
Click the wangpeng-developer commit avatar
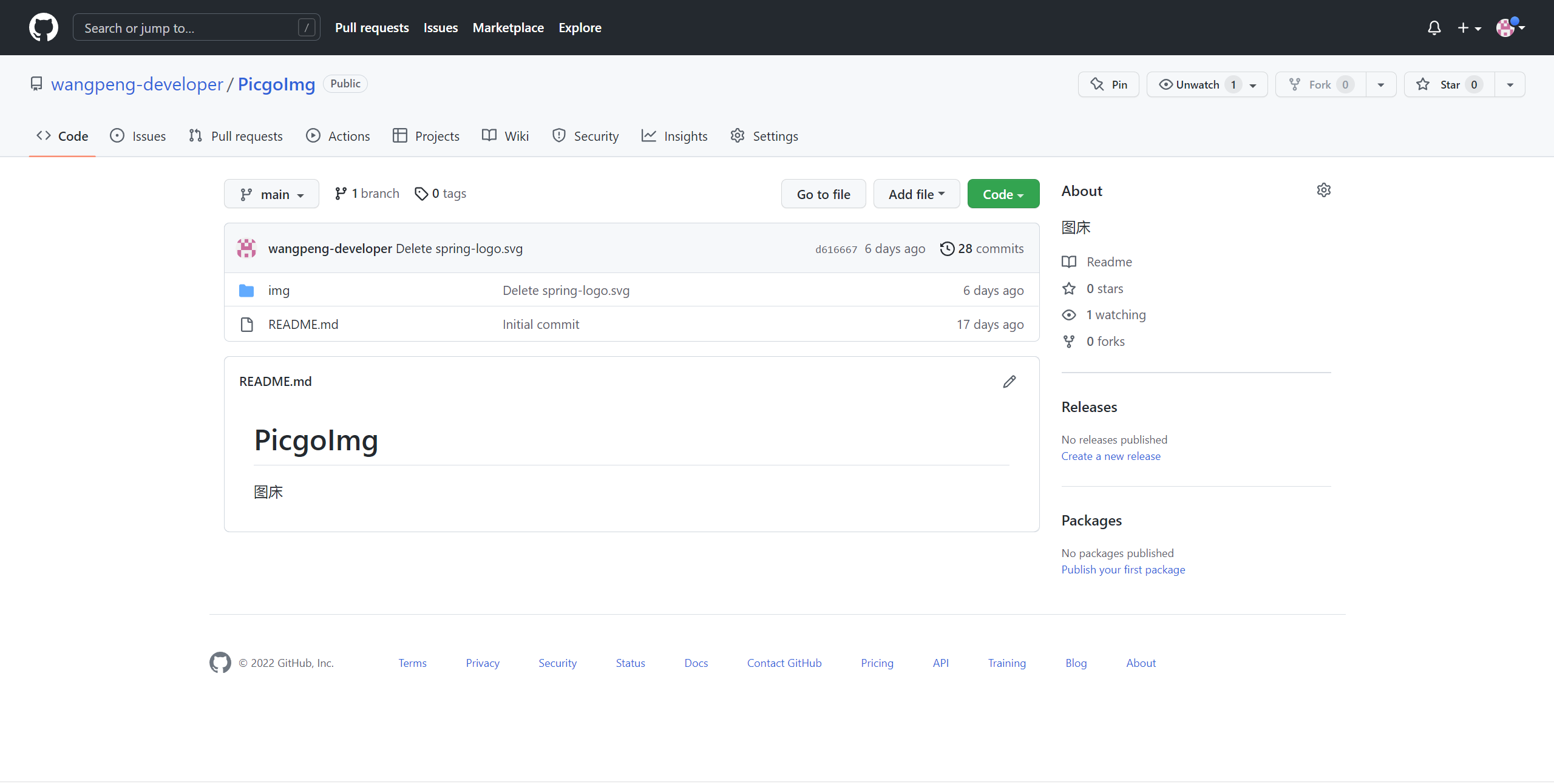[x=246, y=249]
